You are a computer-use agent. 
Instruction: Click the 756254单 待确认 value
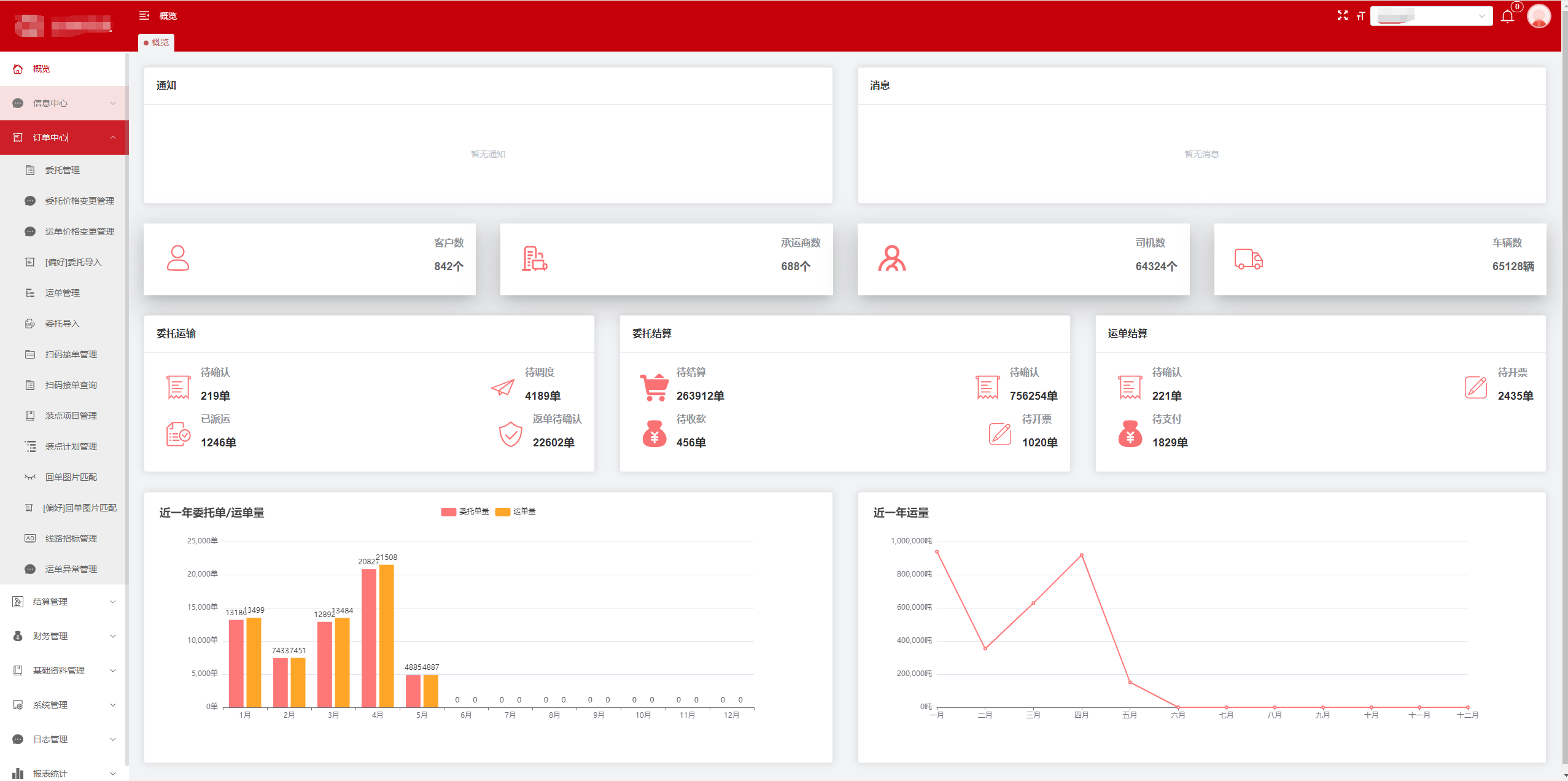point(1033,396)
